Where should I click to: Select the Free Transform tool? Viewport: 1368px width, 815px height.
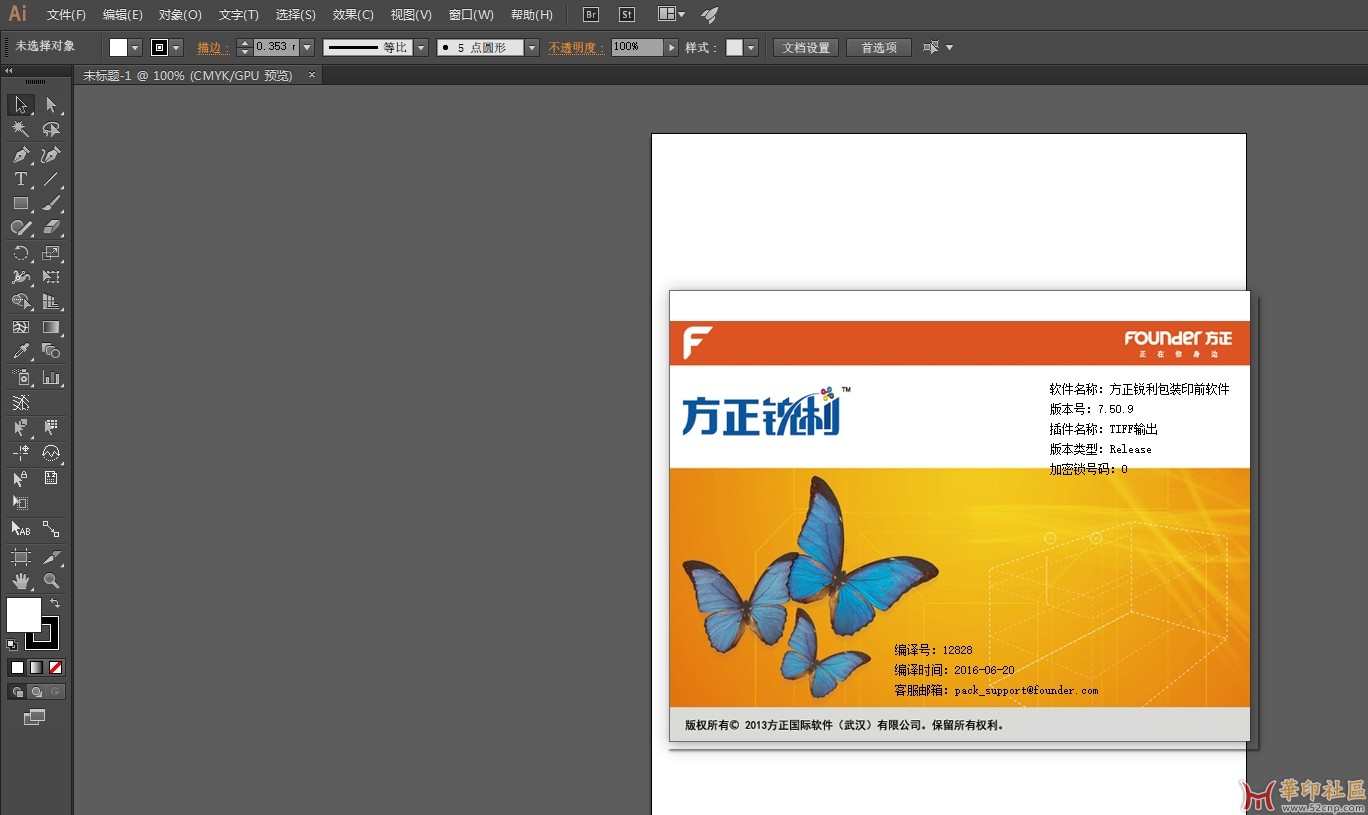[x=51, y=277]
